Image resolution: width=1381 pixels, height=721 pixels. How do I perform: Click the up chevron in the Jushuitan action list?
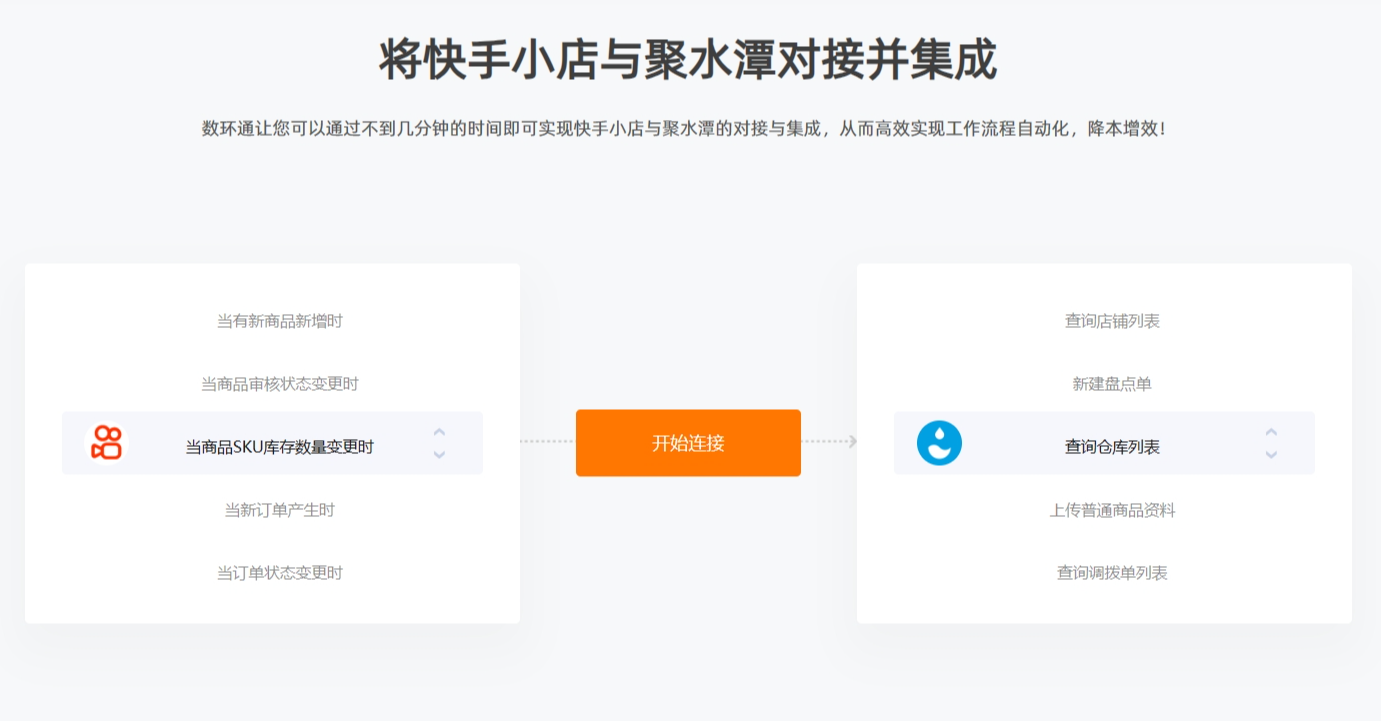click(1271, 432)
